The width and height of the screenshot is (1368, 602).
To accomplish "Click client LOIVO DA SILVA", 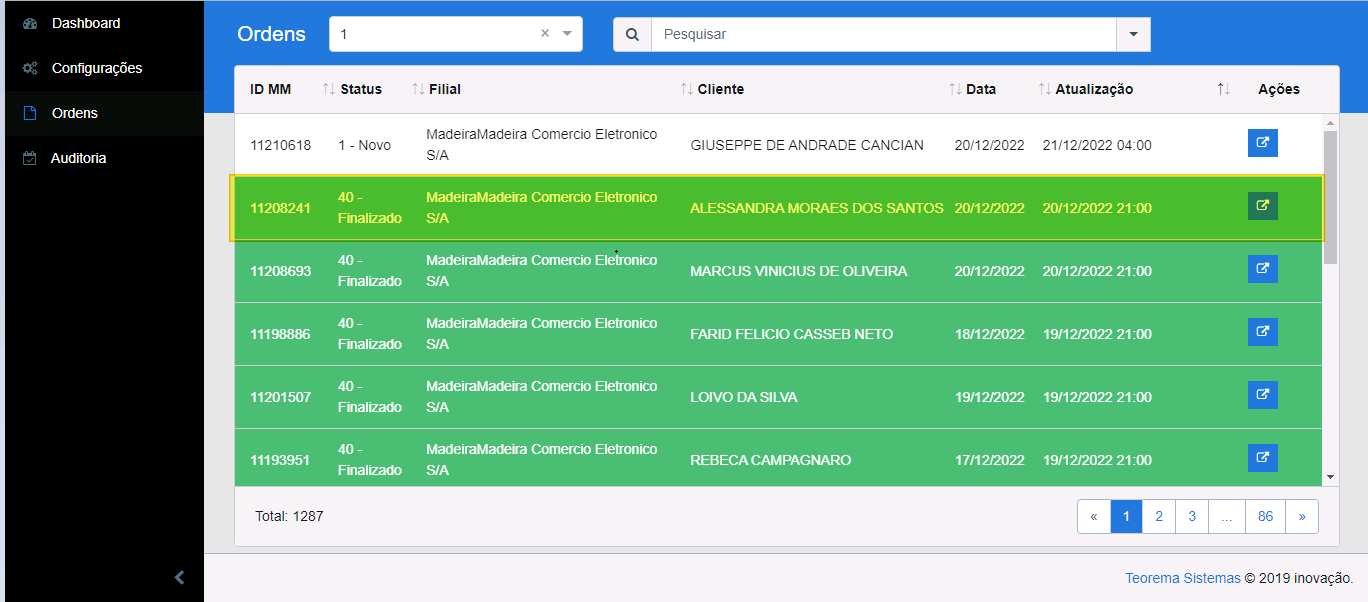I will point(744,397).
